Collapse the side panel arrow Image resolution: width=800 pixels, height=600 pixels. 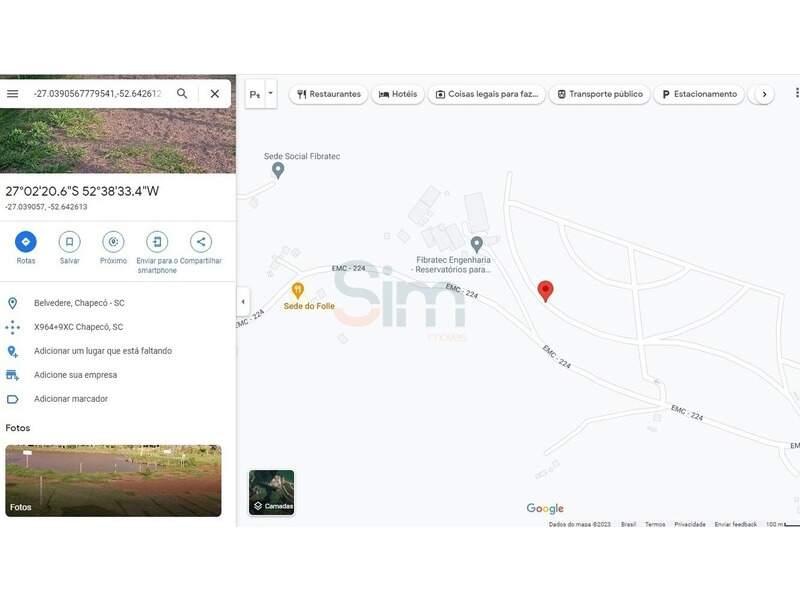click(x=243, y=302)
